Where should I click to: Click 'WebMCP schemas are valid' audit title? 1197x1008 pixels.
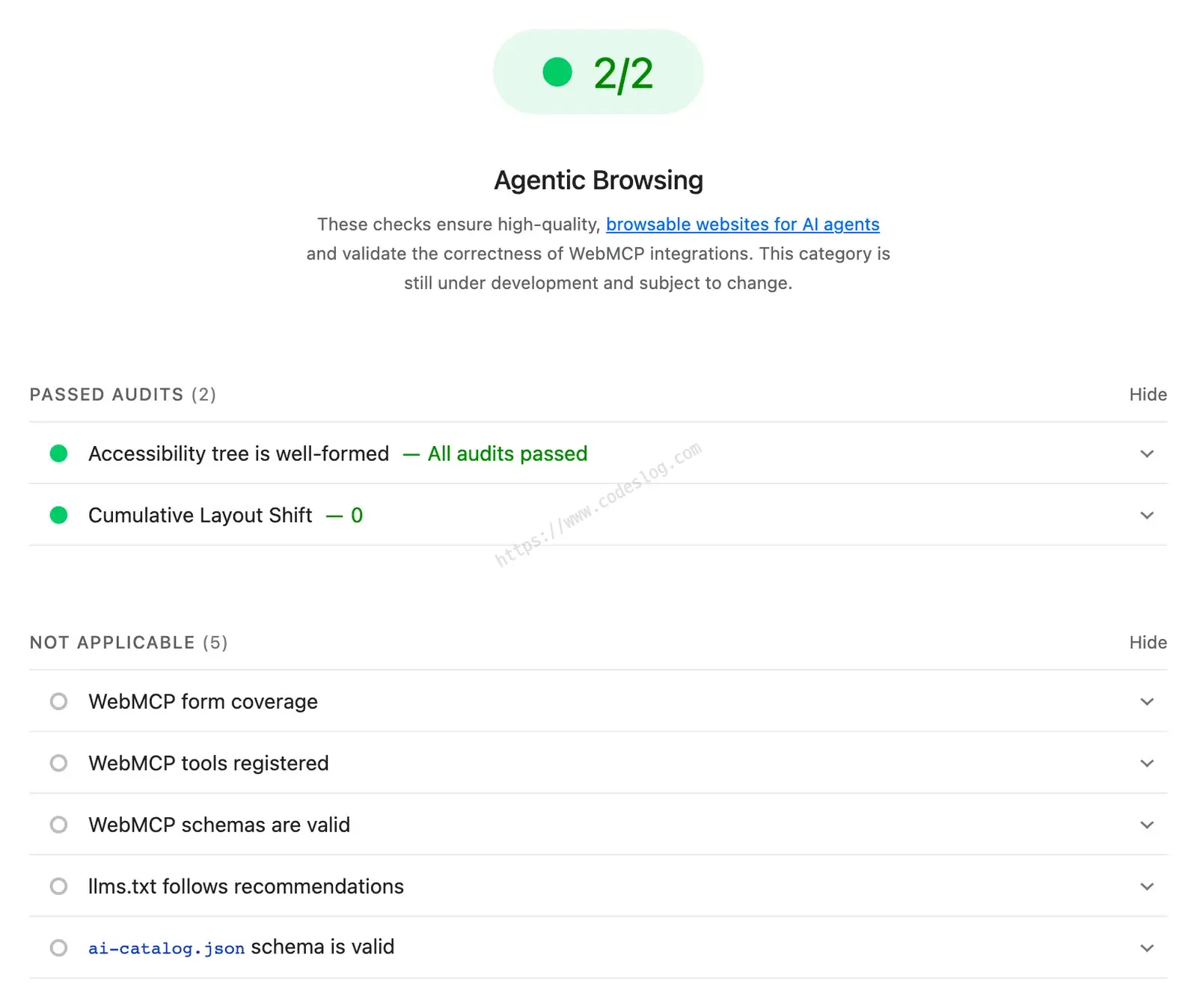(x=219, y=825)
